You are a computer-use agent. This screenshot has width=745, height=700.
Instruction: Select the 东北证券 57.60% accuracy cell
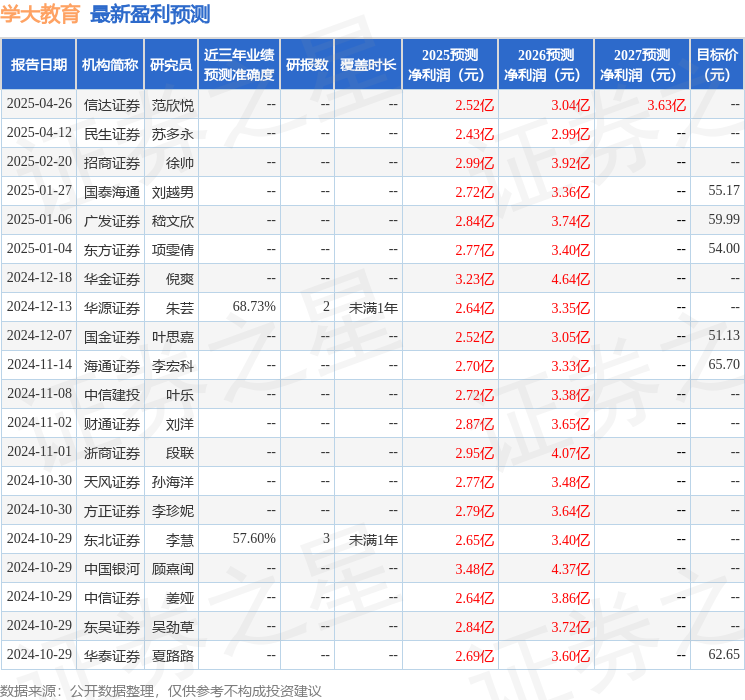[x=254, y=538]
